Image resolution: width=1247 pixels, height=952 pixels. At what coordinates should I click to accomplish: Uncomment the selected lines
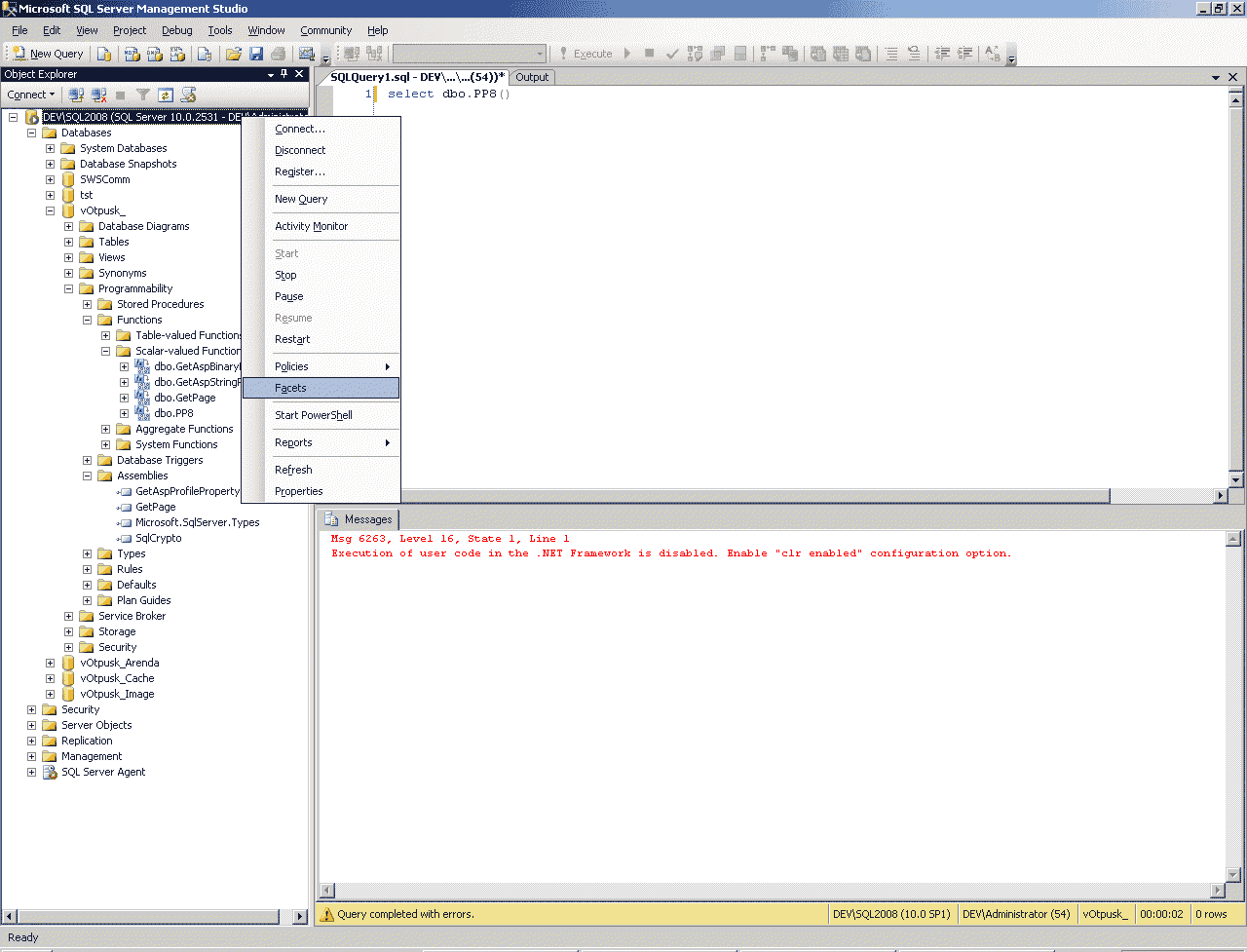coord(914,54)
